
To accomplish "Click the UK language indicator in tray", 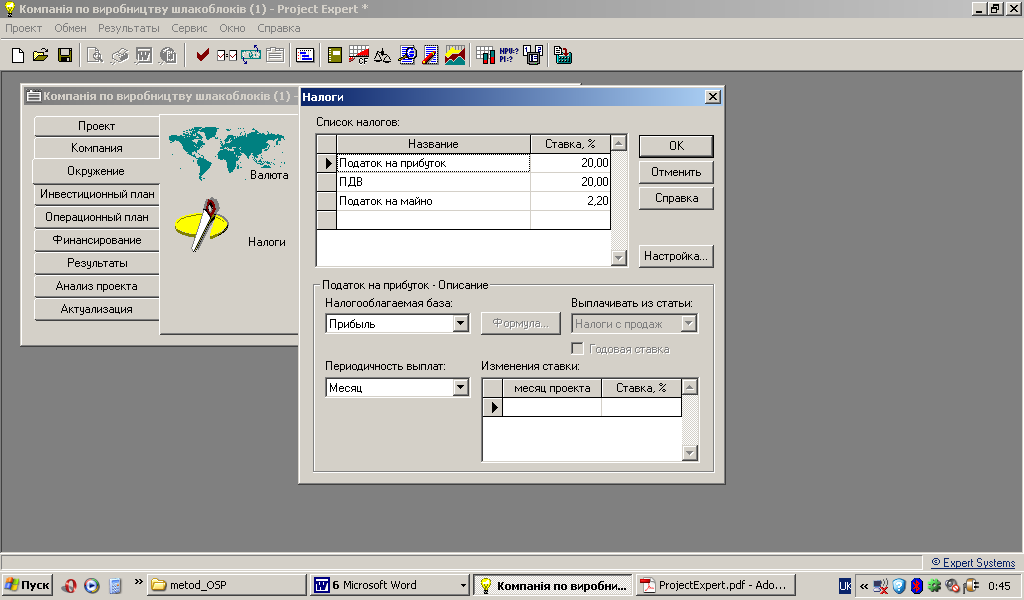I will 845,586.
